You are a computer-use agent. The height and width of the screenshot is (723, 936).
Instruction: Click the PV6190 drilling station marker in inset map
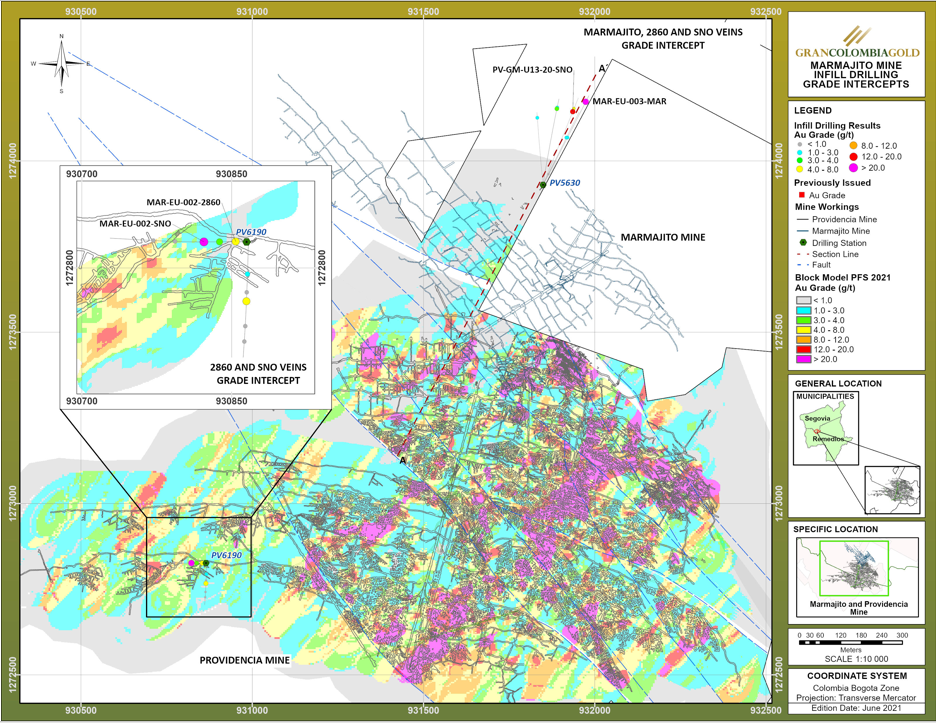(246, 241)
